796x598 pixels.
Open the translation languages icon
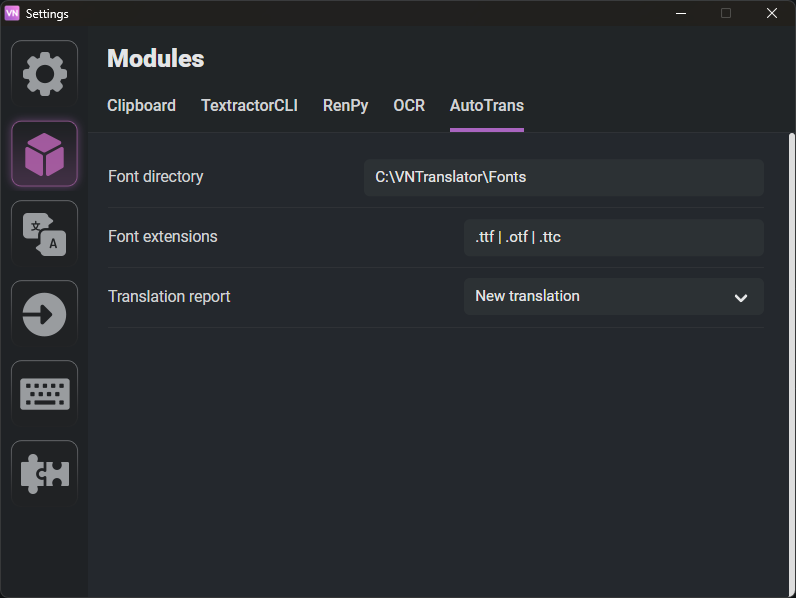44,234
